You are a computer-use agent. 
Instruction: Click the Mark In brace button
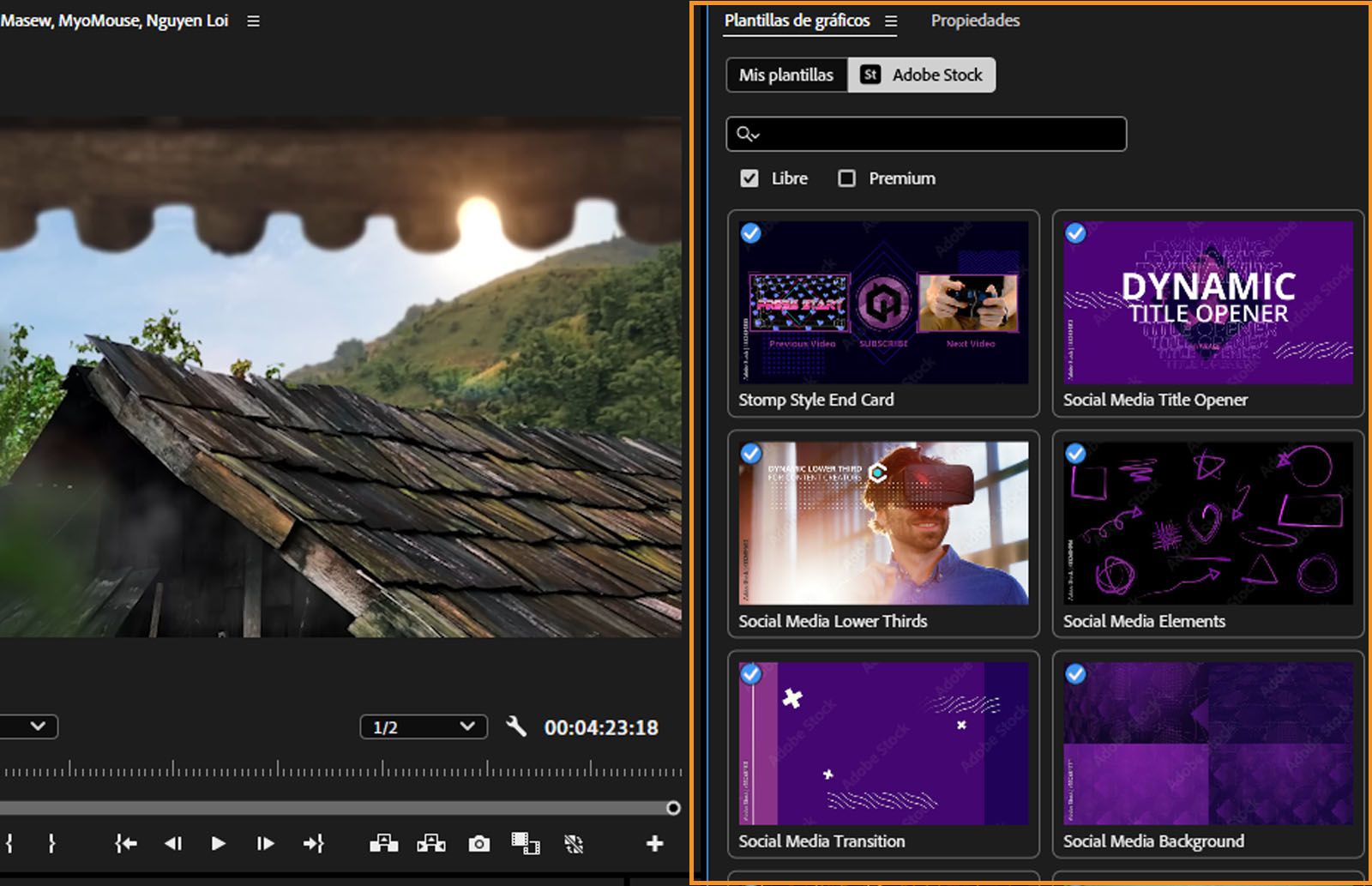tap(9, 844)
